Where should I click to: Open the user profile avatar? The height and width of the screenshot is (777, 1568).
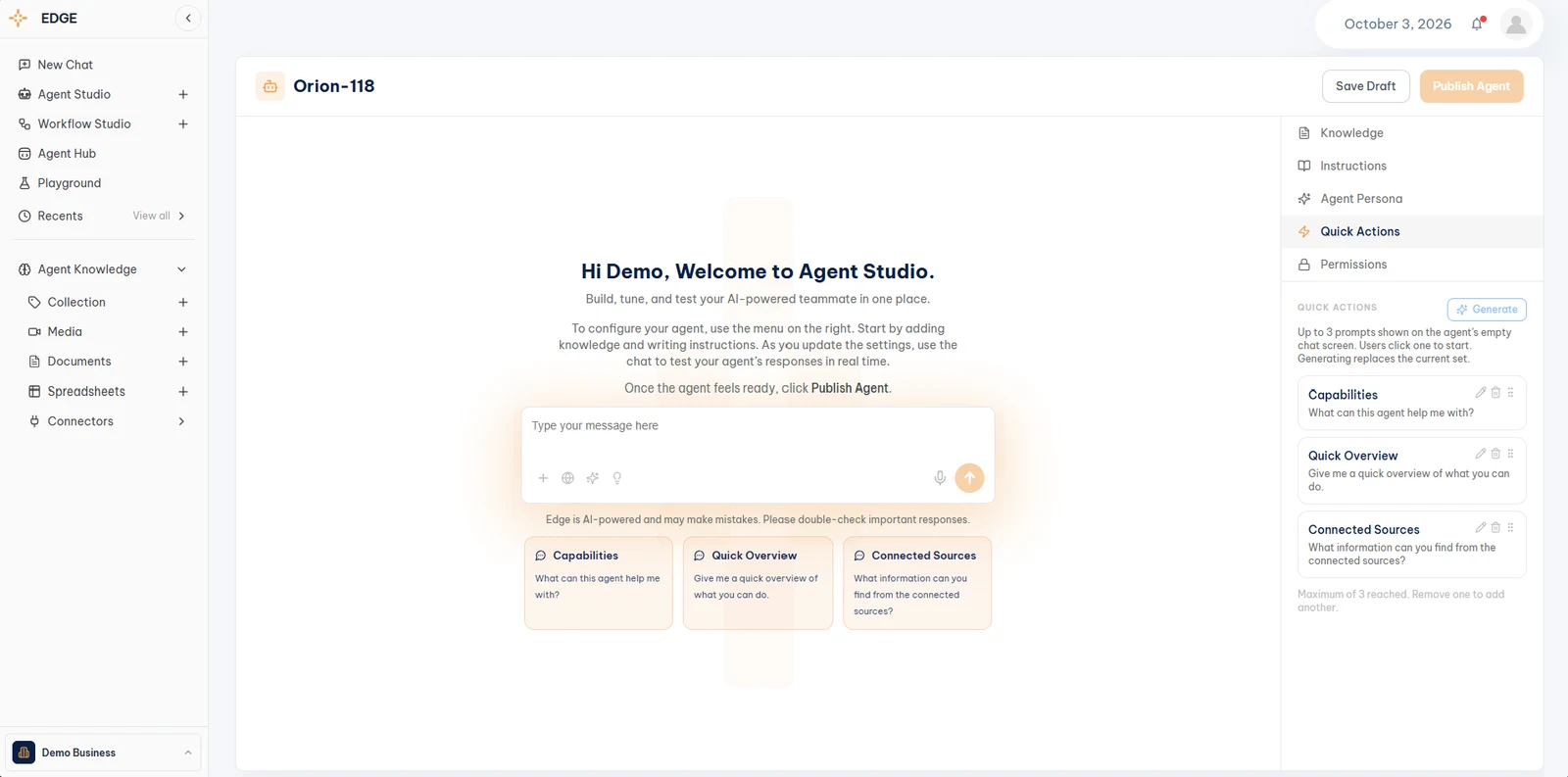point(1516,24)
